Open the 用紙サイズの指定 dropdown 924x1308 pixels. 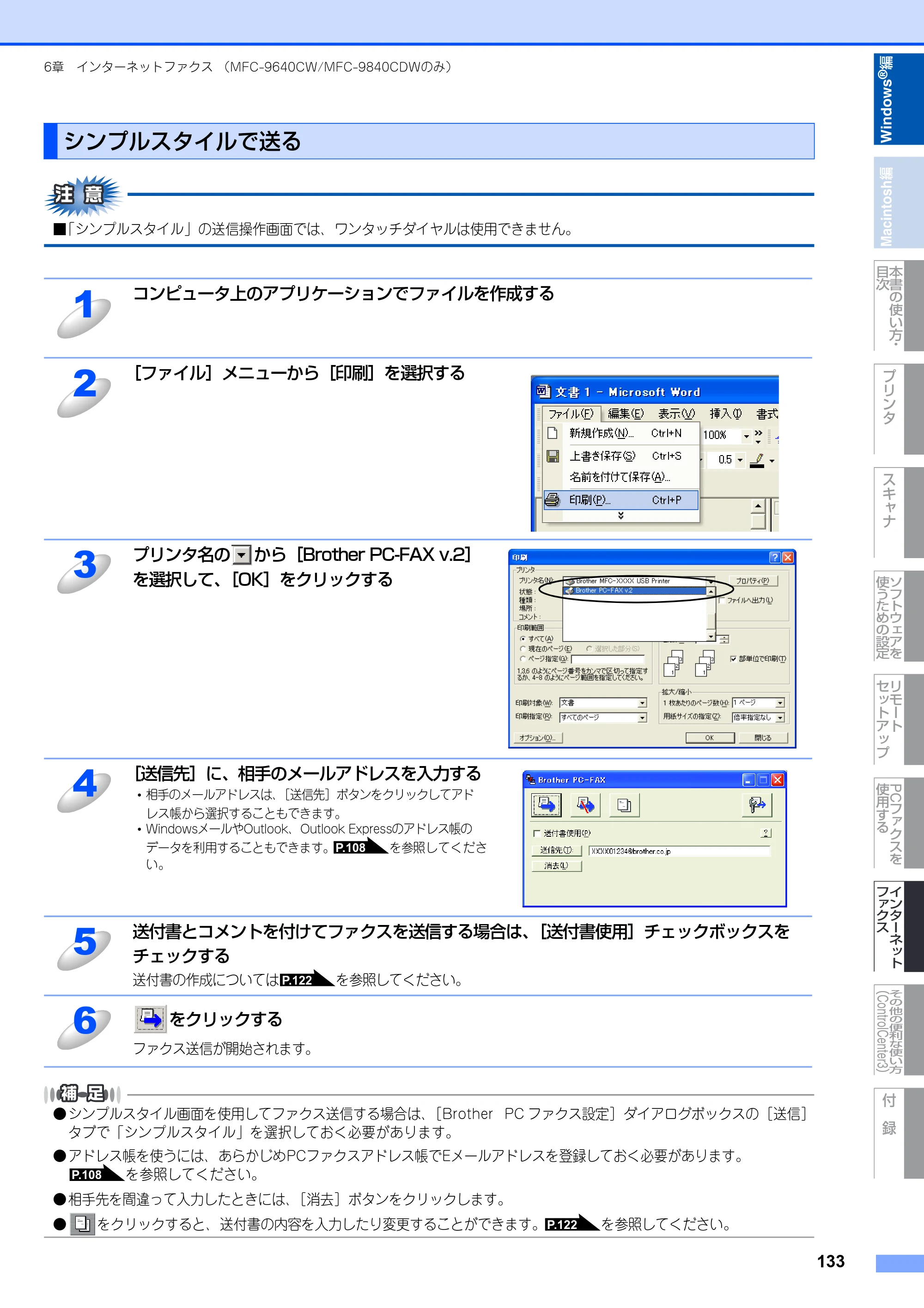(780, 718)
